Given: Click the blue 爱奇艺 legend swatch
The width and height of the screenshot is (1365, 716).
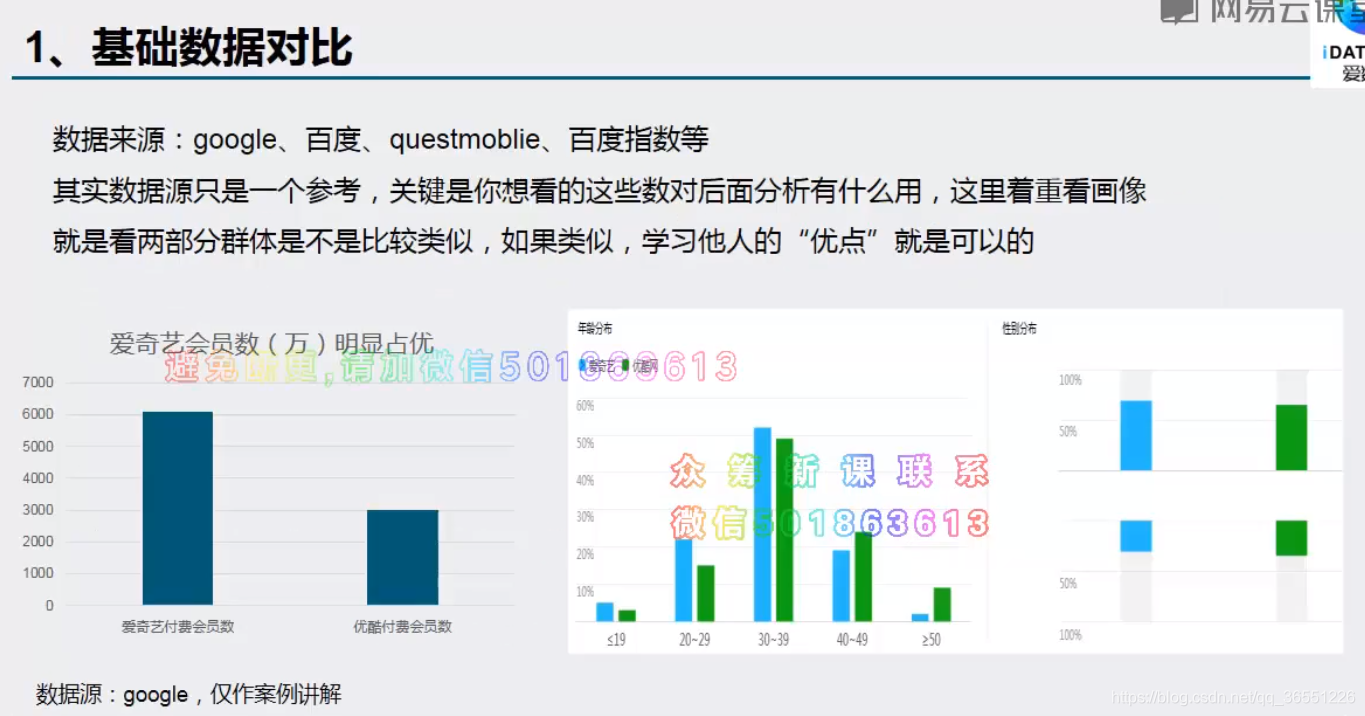Looking at the screenshot, I should pos(583,366).
